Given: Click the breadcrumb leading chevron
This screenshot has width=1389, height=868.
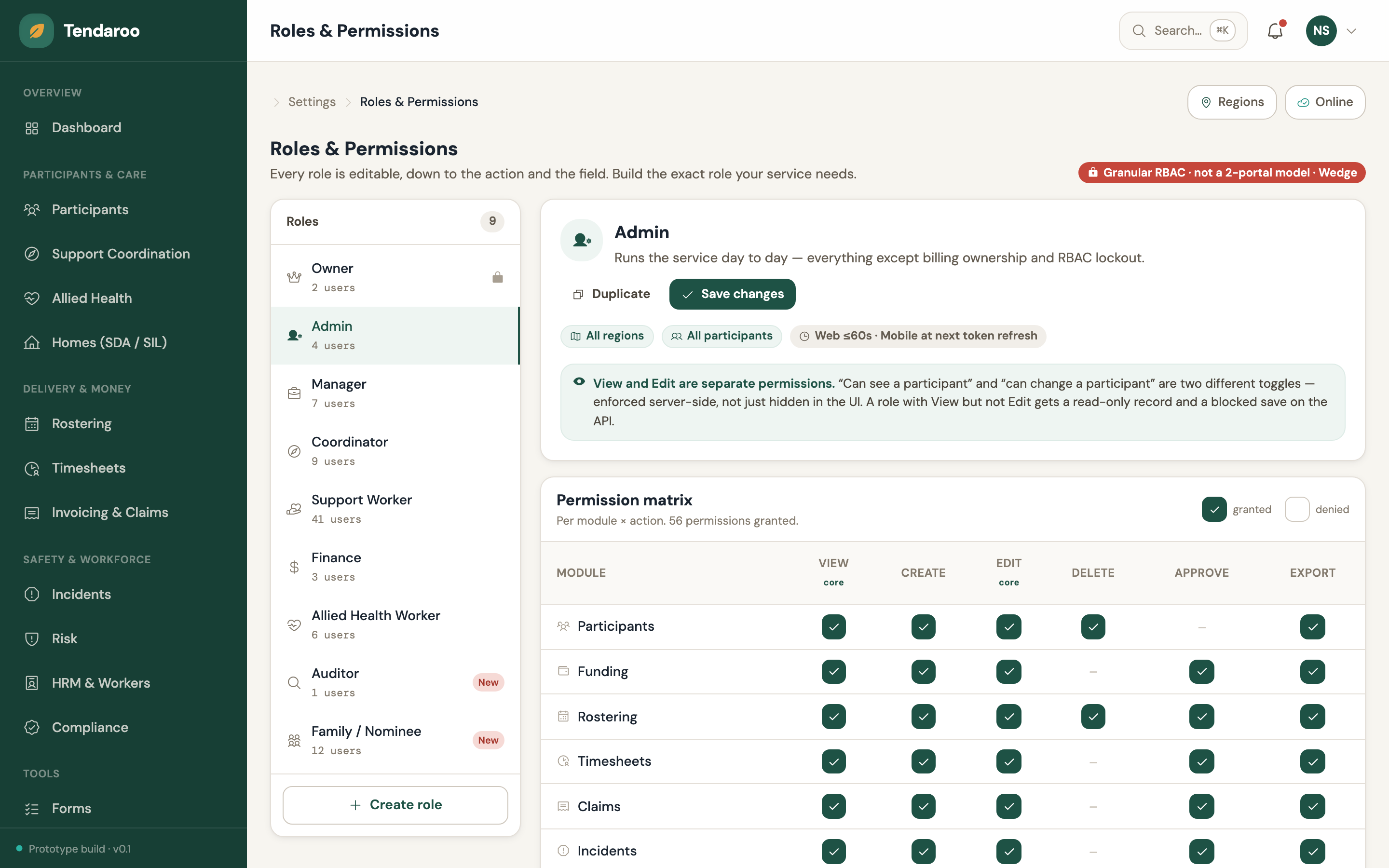Looking at the screenshot, I should click(276, 102).
